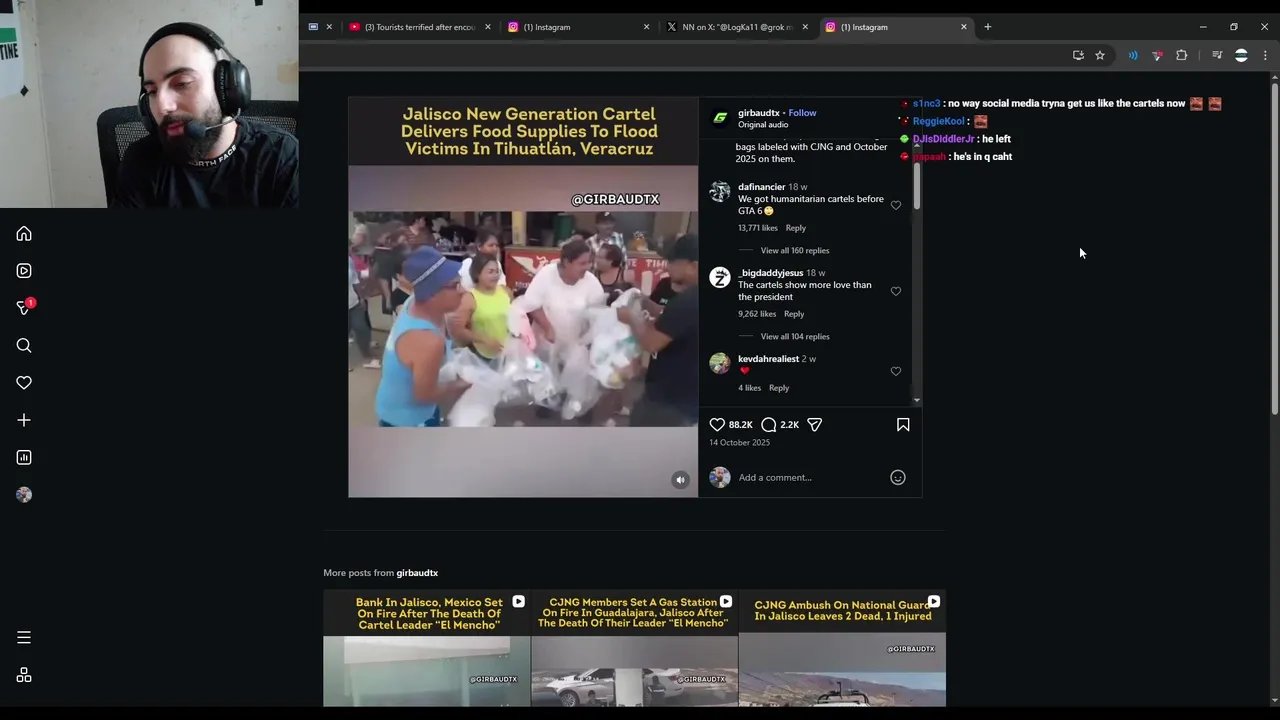Open the emoji picker for comment
Image resolution: width=1280 pixels, height=720 pixels.
tap(898, 477)
